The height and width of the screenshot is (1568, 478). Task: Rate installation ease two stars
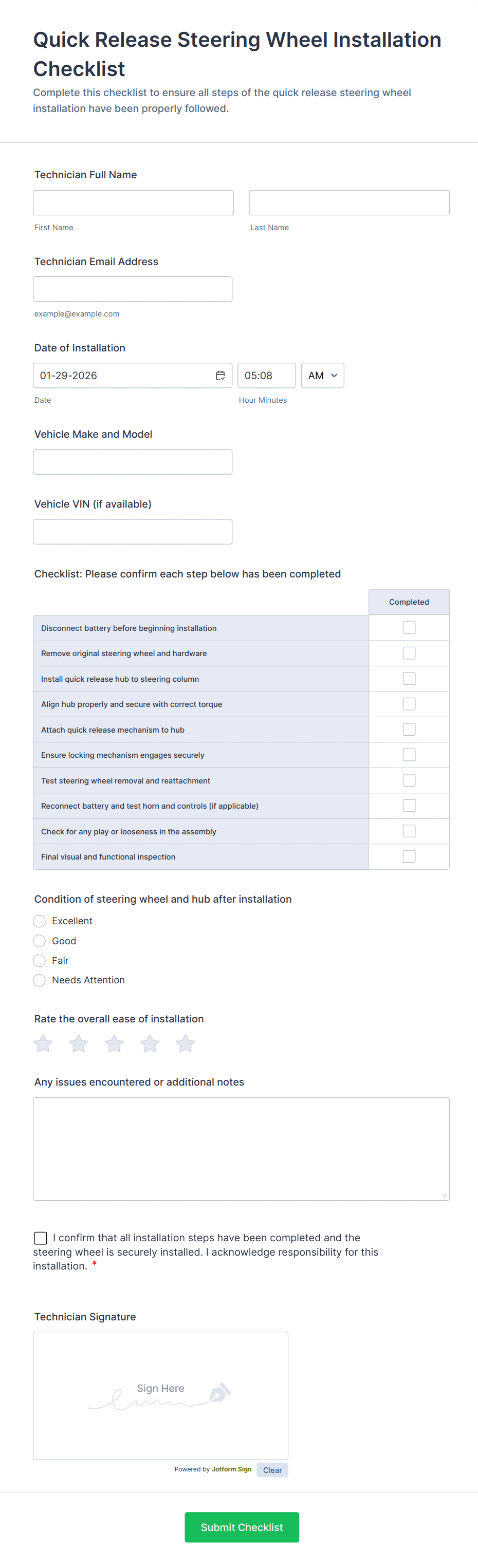79,1043
